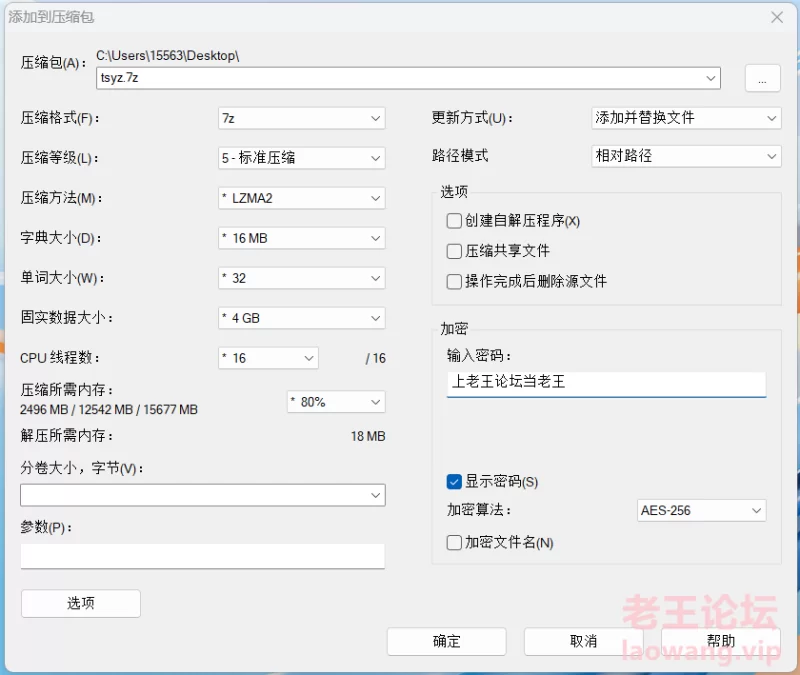Expand the 固实数据大小 4 GB dropdown
Screen dimensions: 800x675
point(302,318)
